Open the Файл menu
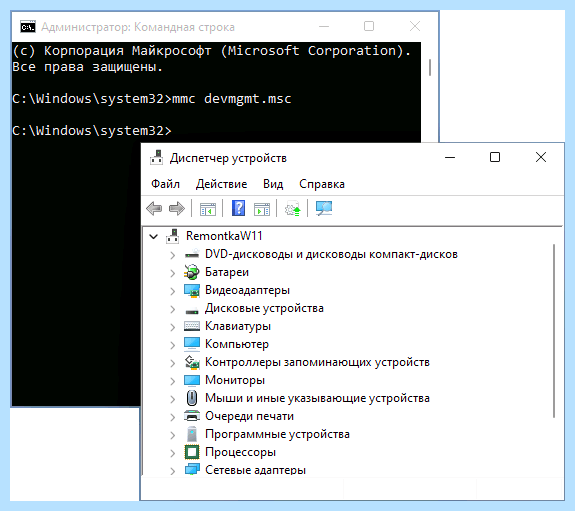575x511 pixels. pos(165,184)
